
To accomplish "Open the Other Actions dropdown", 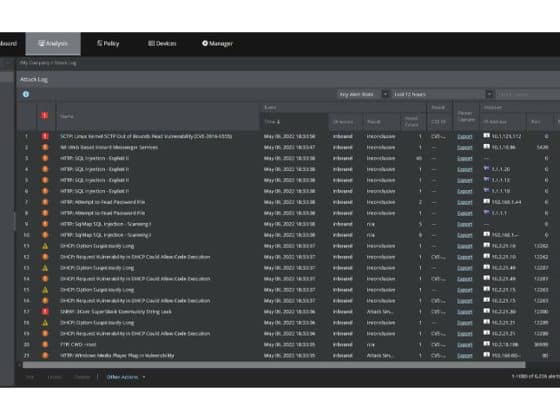I will click(126, 377).
